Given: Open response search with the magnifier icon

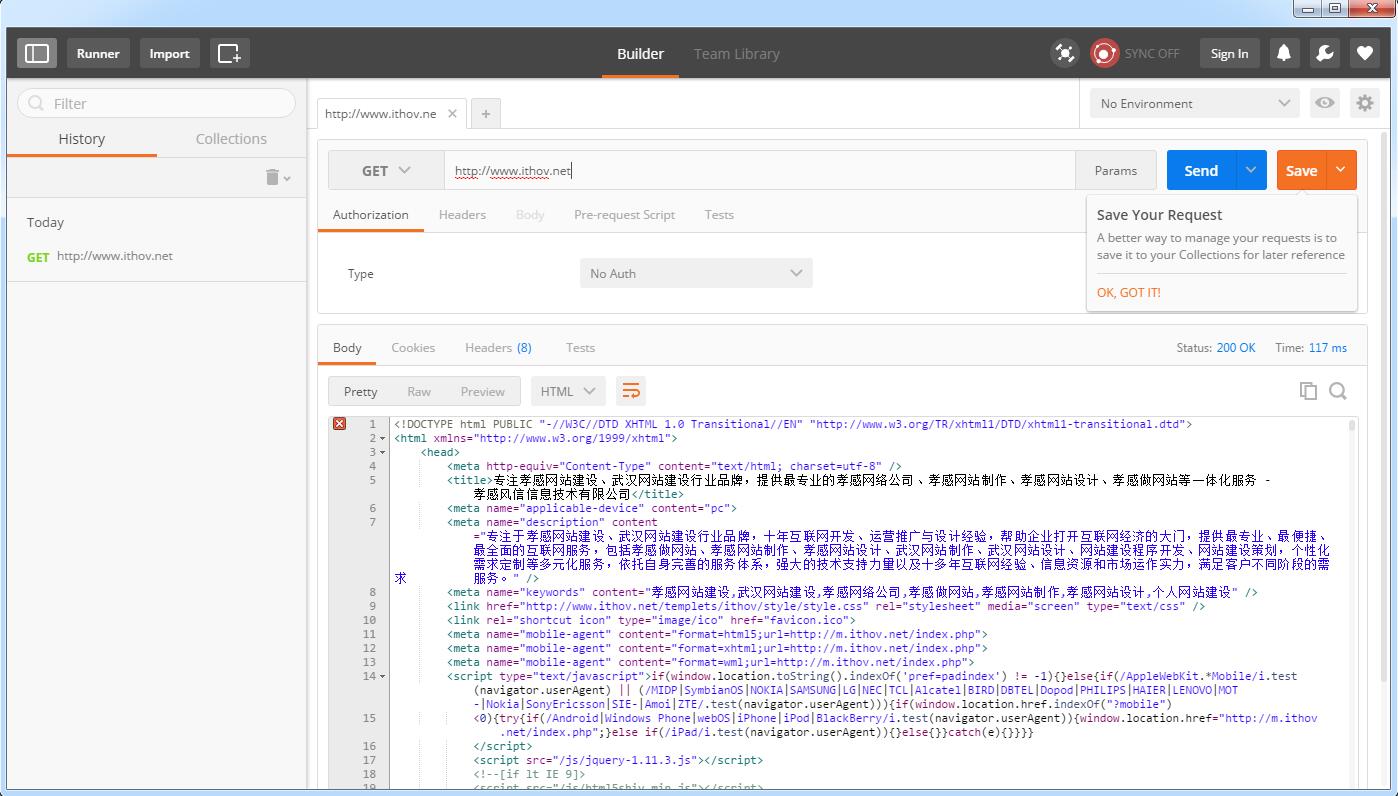Looking at the screenshot, I should pos(1338,391).
